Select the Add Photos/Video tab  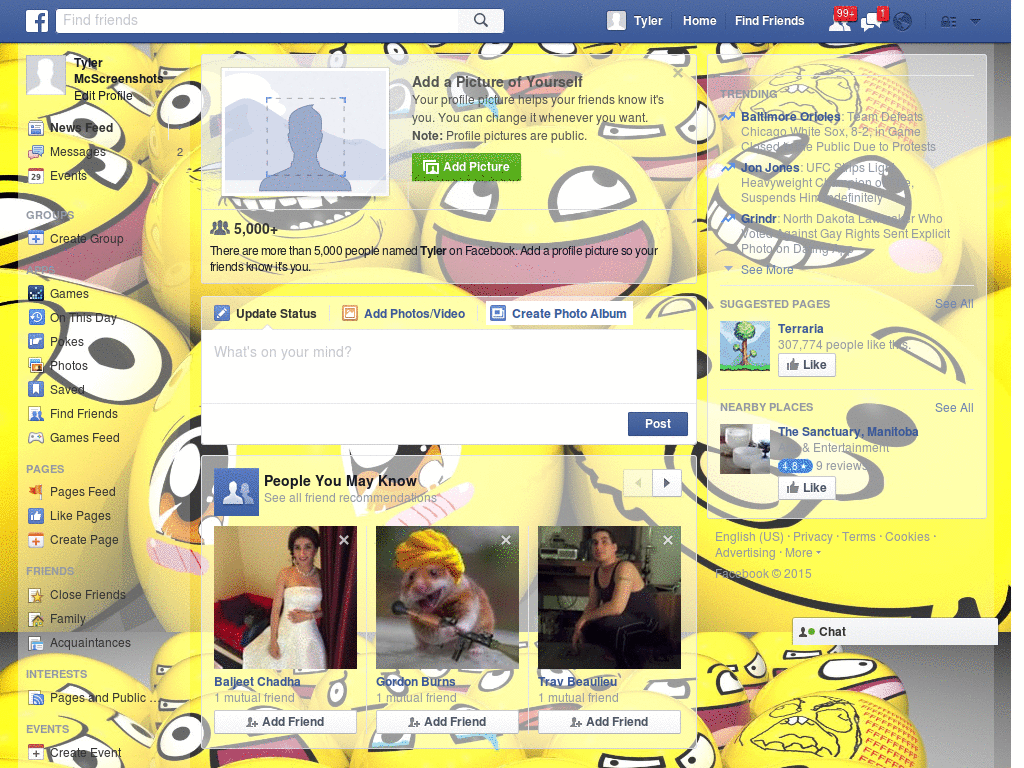pos(404,314)
